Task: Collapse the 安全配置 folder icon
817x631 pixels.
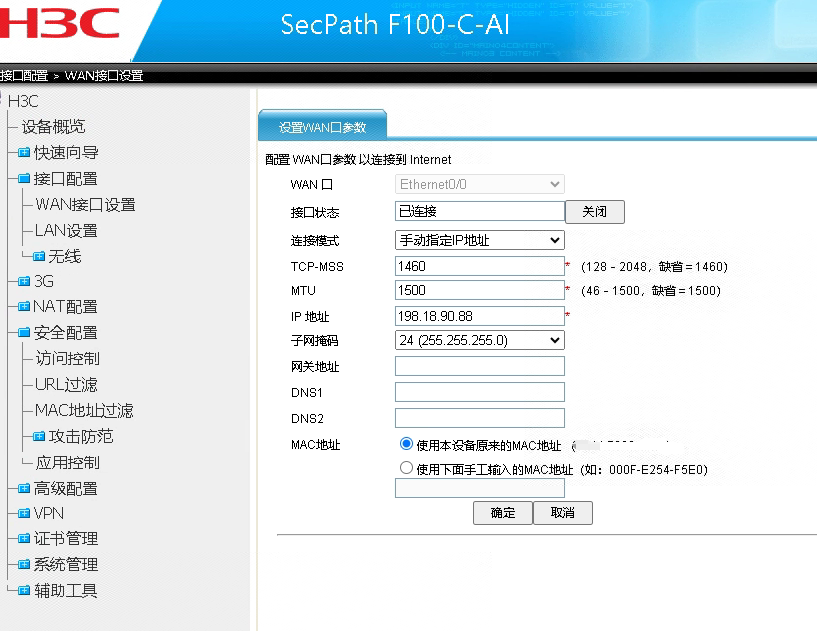Action: click(x=24, y=332)
